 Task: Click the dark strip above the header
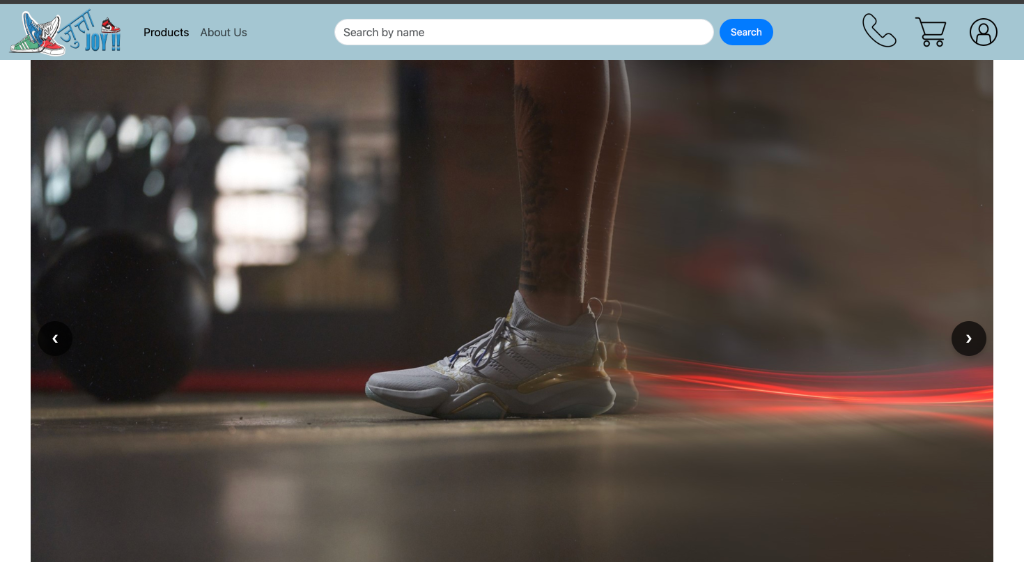[512, 2]
